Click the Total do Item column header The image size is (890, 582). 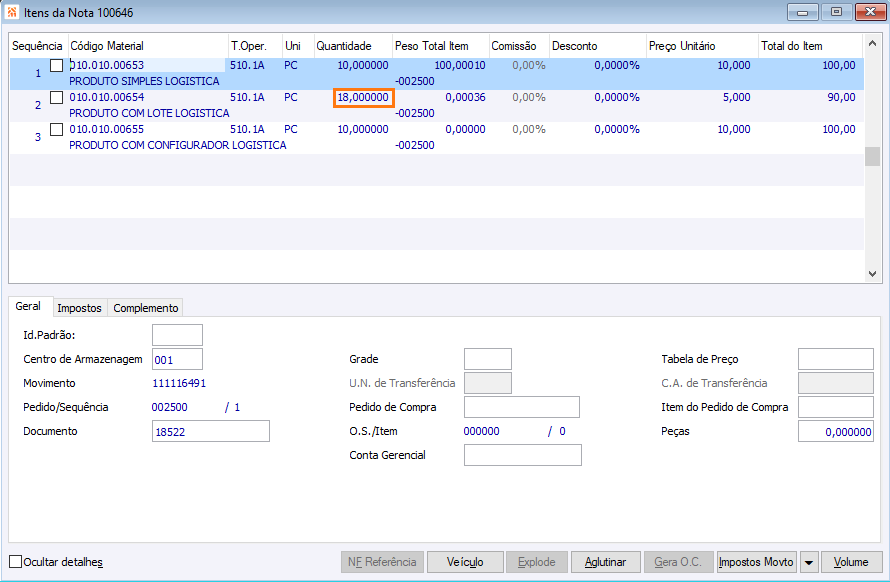coord(810,46)
